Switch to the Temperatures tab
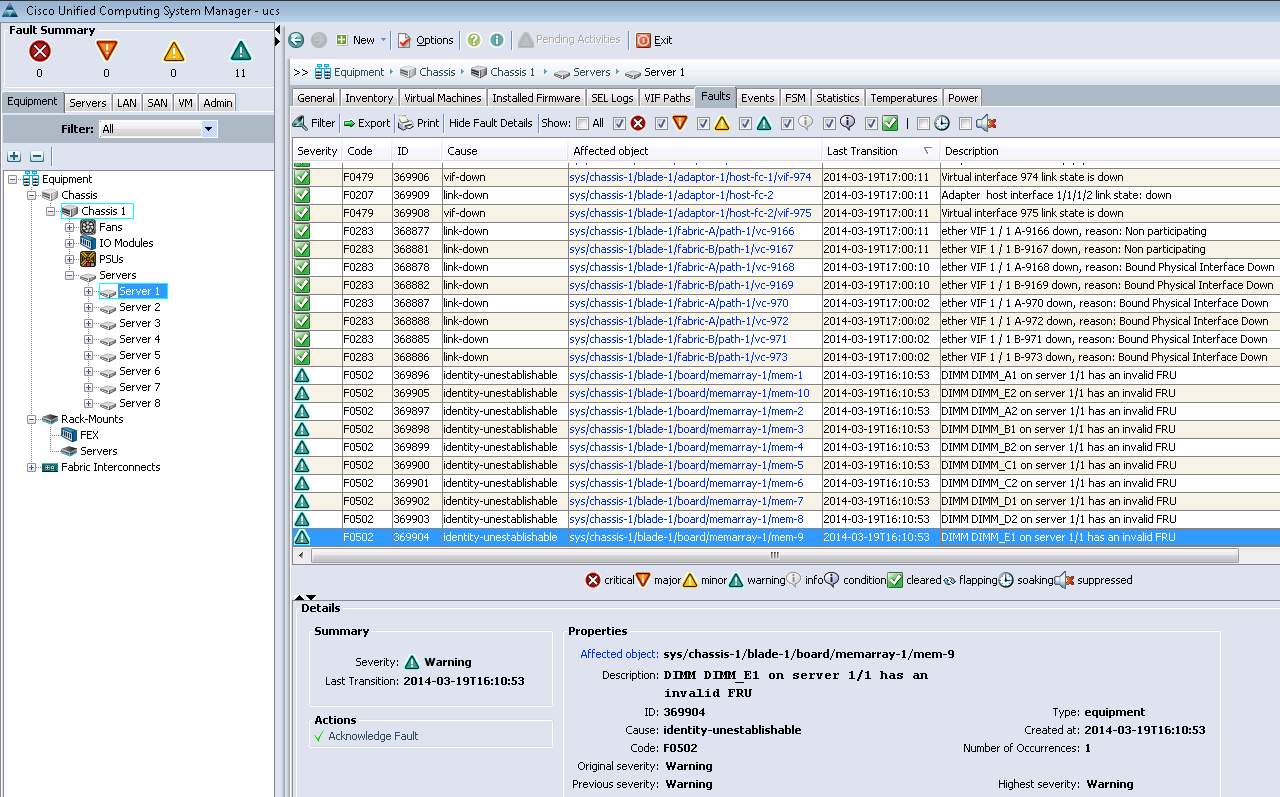This screenshot has height=797, width=1280. (x=904, y=98)
